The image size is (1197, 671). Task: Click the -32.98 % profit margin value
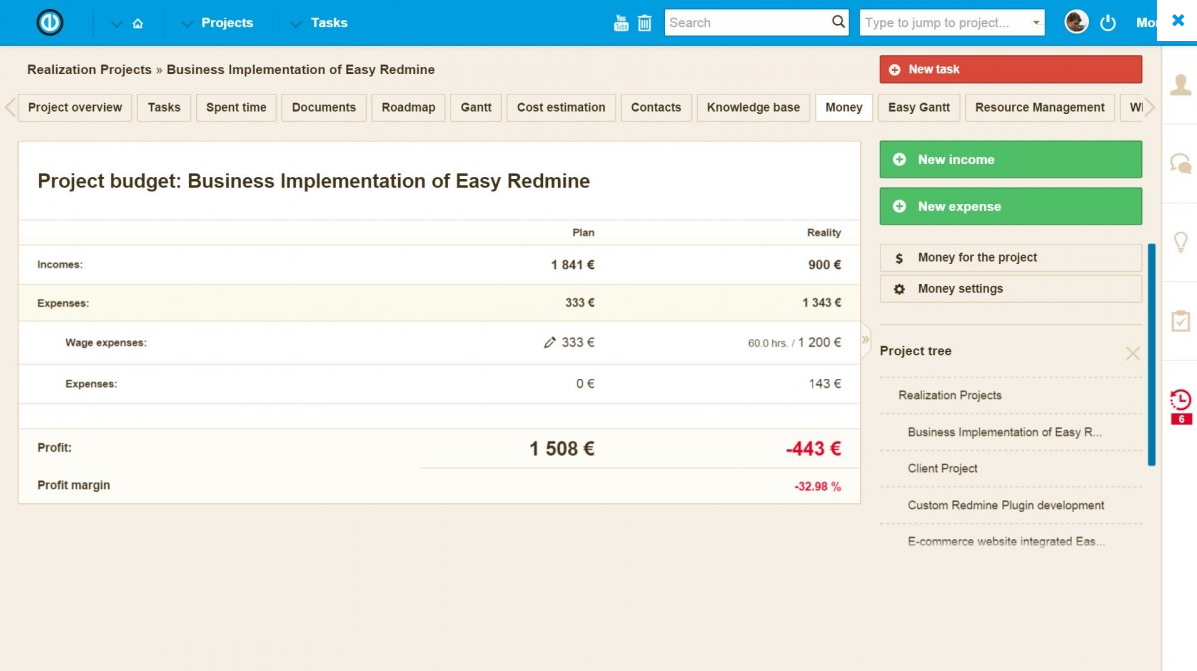[x=818, y=486]
